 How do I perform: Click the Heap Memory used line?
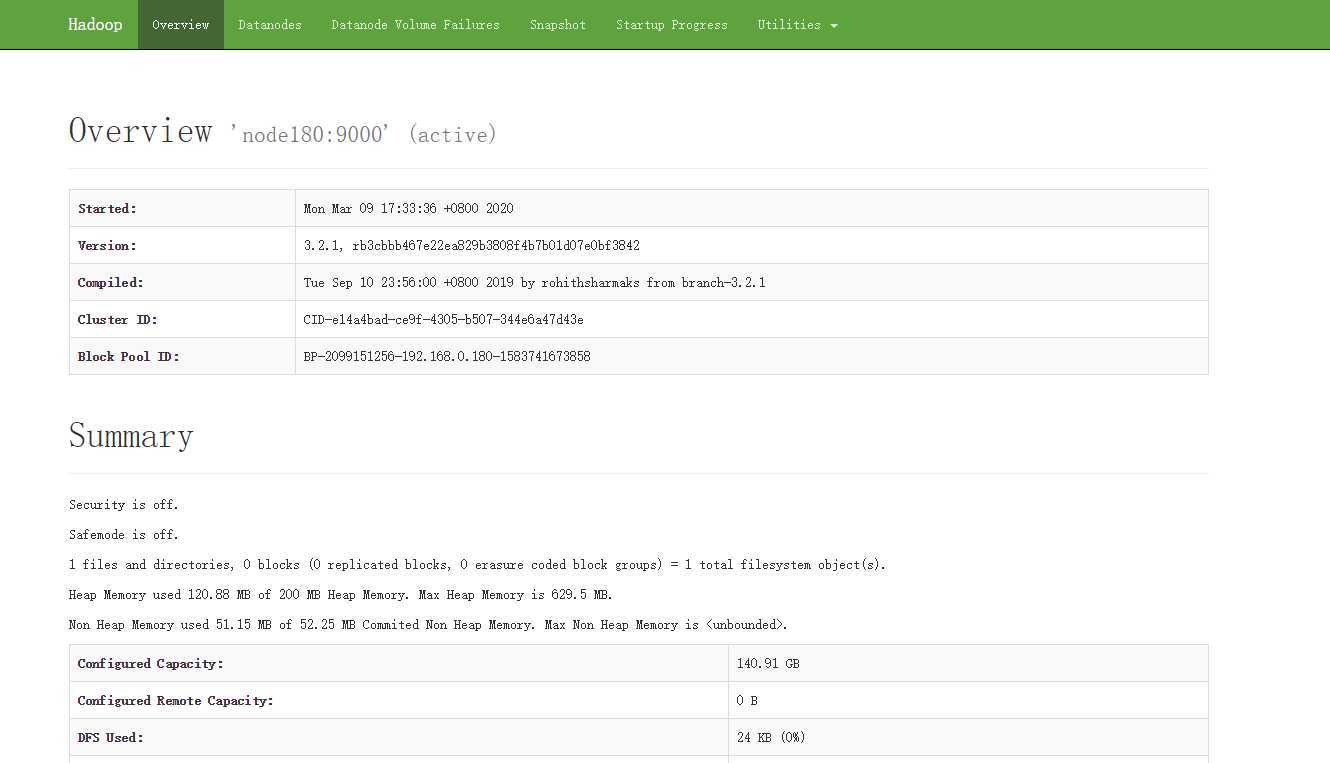coord(341,594)
